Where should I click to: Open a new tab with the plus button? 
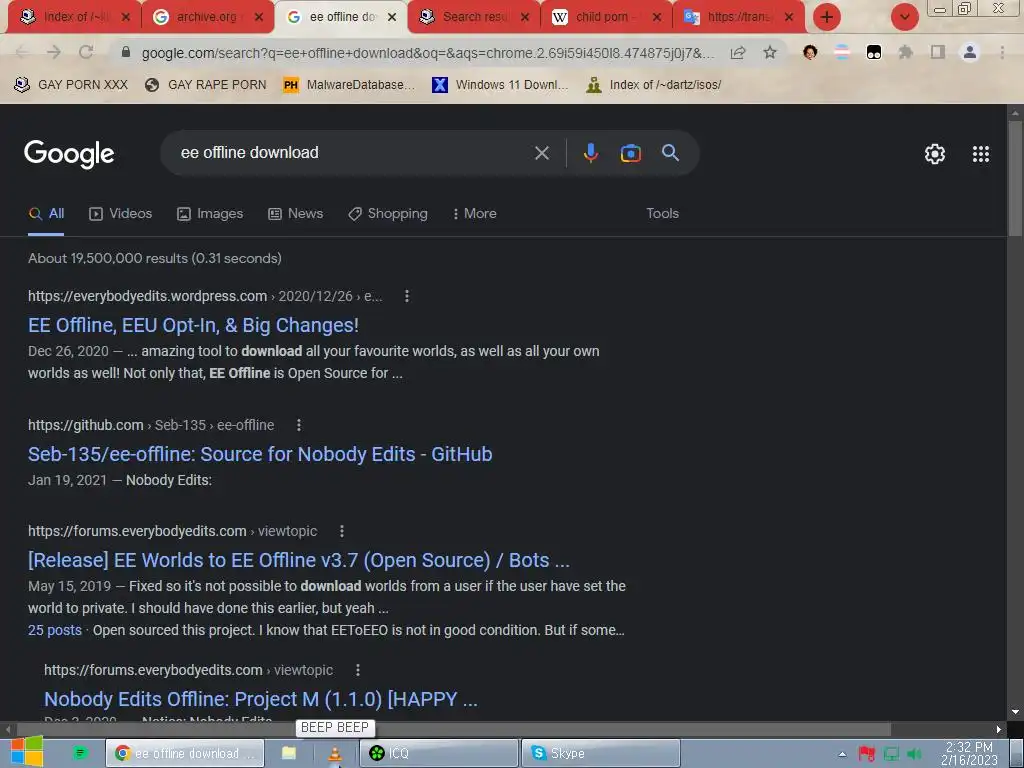(827, 17)
